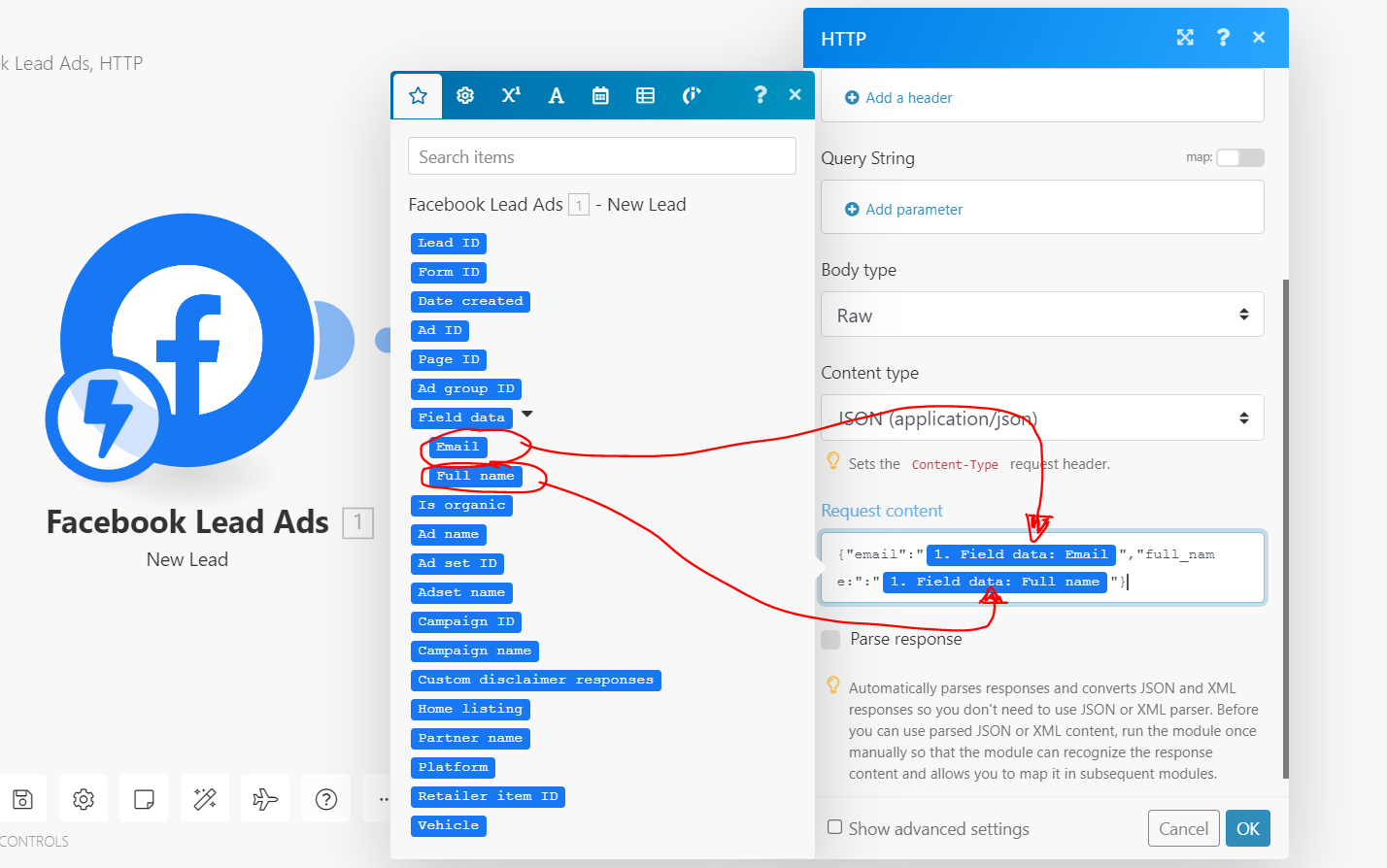Open the date and time functions tab
Viewport: 1387px width, 868px height.
tap(600, 95)
